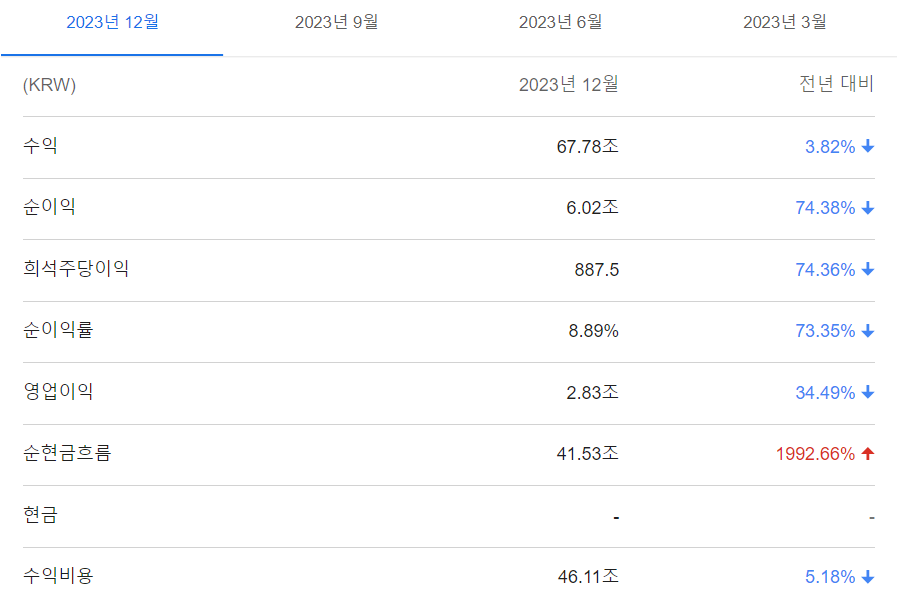Click the 전년 대비 column header
Viewport: 903px width, 603px height.
pyautogui.click(x=836, y=84)
